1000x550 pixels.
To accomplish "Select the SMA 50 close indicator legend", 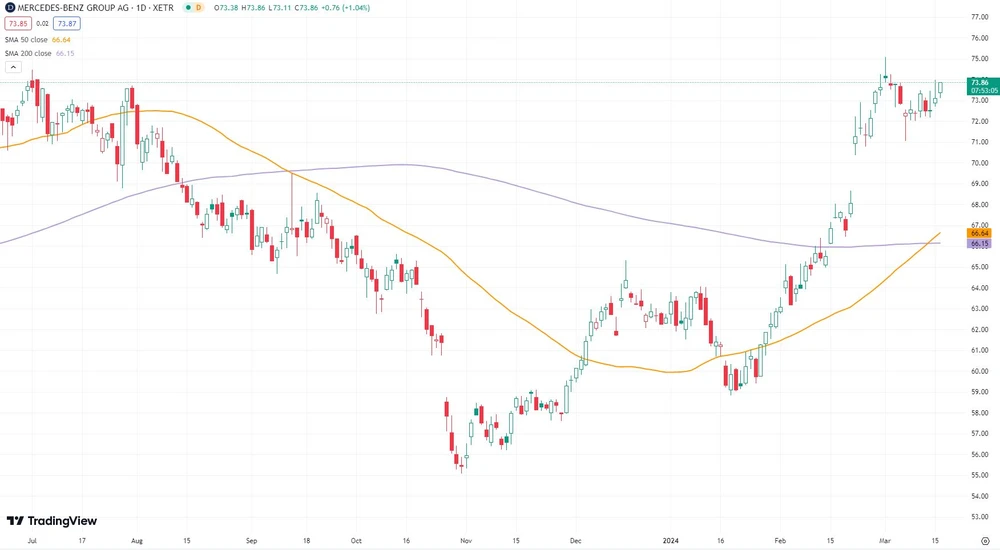I will [26, 38].
